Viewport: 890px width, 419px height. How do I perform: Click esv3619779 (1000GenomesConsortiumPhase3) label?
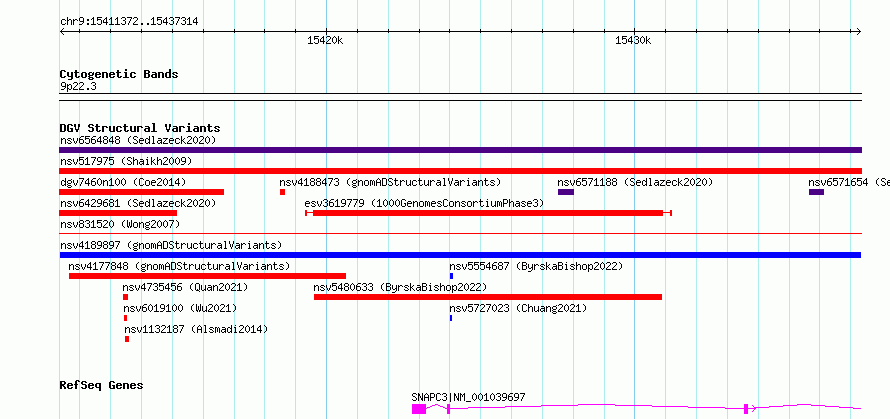[424, 203]
